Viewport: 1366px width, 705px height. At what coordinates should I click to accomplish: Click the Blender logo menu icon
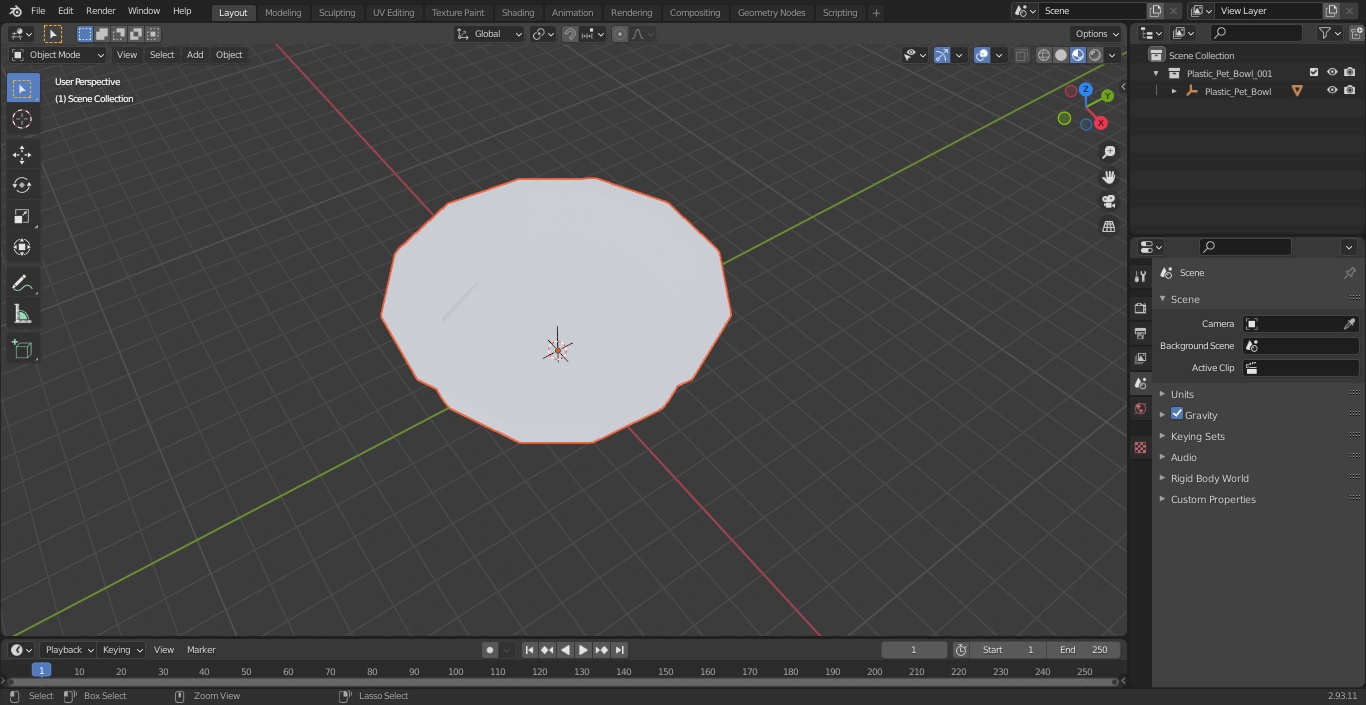15,11
